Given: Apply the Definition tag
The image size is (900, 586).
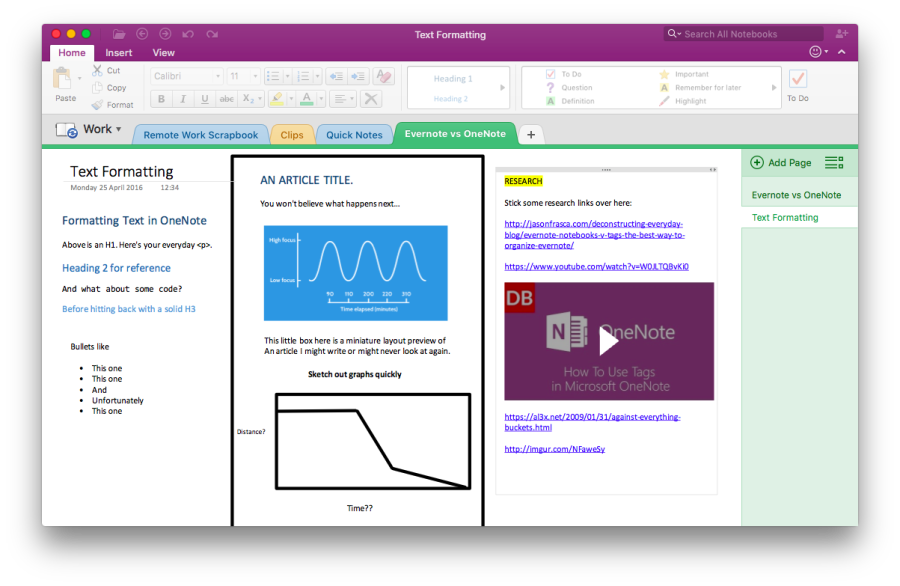Looking at the screenshot, I should [570, 101].
